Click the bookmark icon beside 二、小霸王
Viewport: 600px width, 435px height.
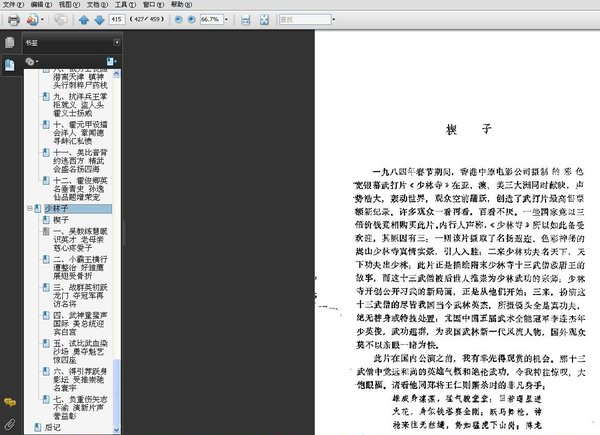pos(46,259)
